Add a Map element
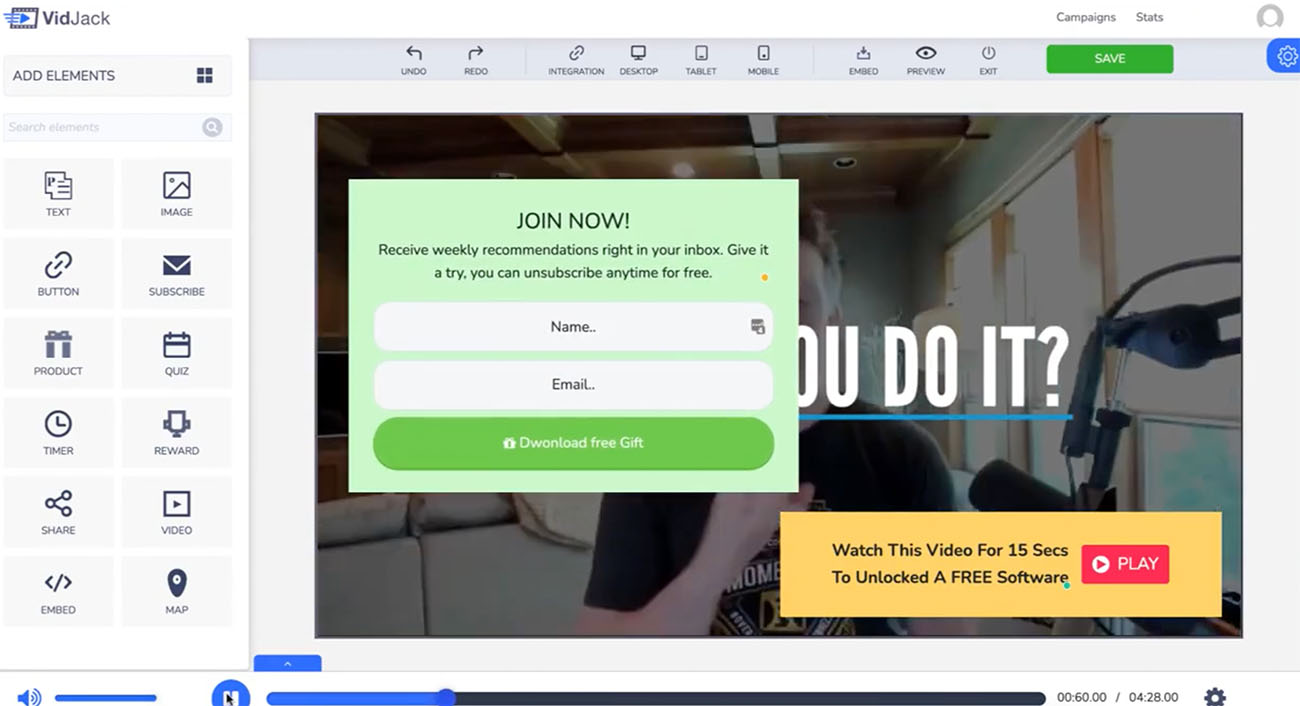Screen dimensions: 1300x706 click(176, 591)
